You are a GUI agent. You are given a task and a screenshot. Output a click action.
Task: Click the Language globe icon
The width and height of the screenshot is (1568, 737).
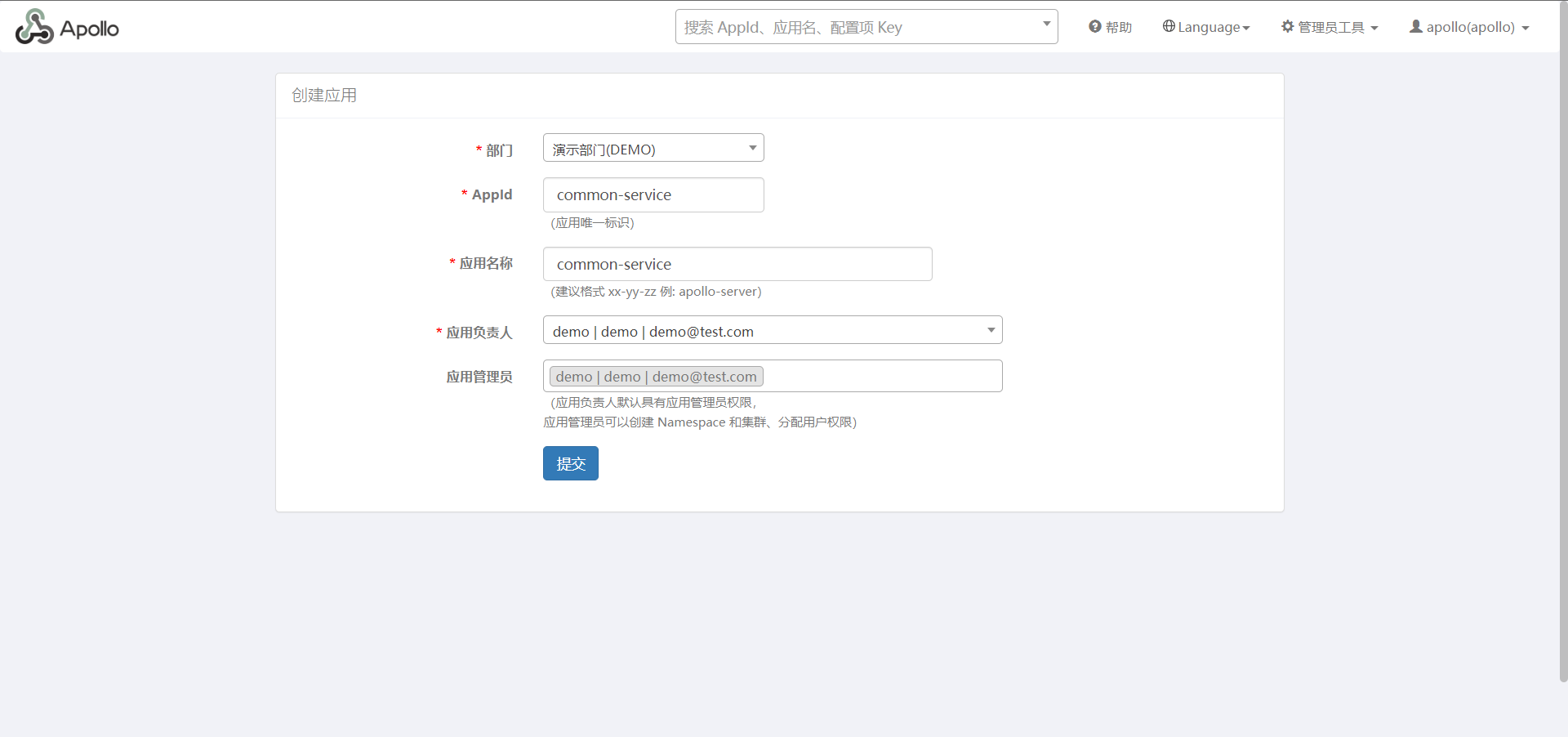pos(1169,26)
